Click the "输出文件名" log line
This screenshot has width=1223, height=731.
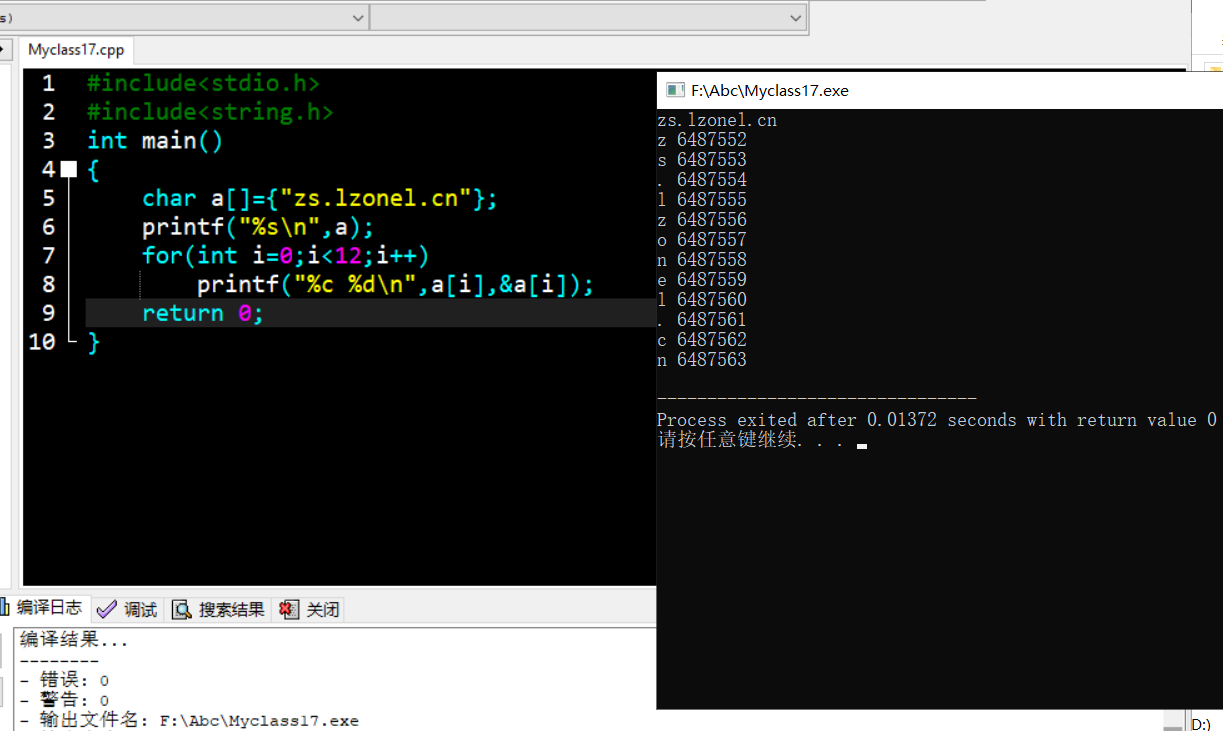tap(190, 720)
